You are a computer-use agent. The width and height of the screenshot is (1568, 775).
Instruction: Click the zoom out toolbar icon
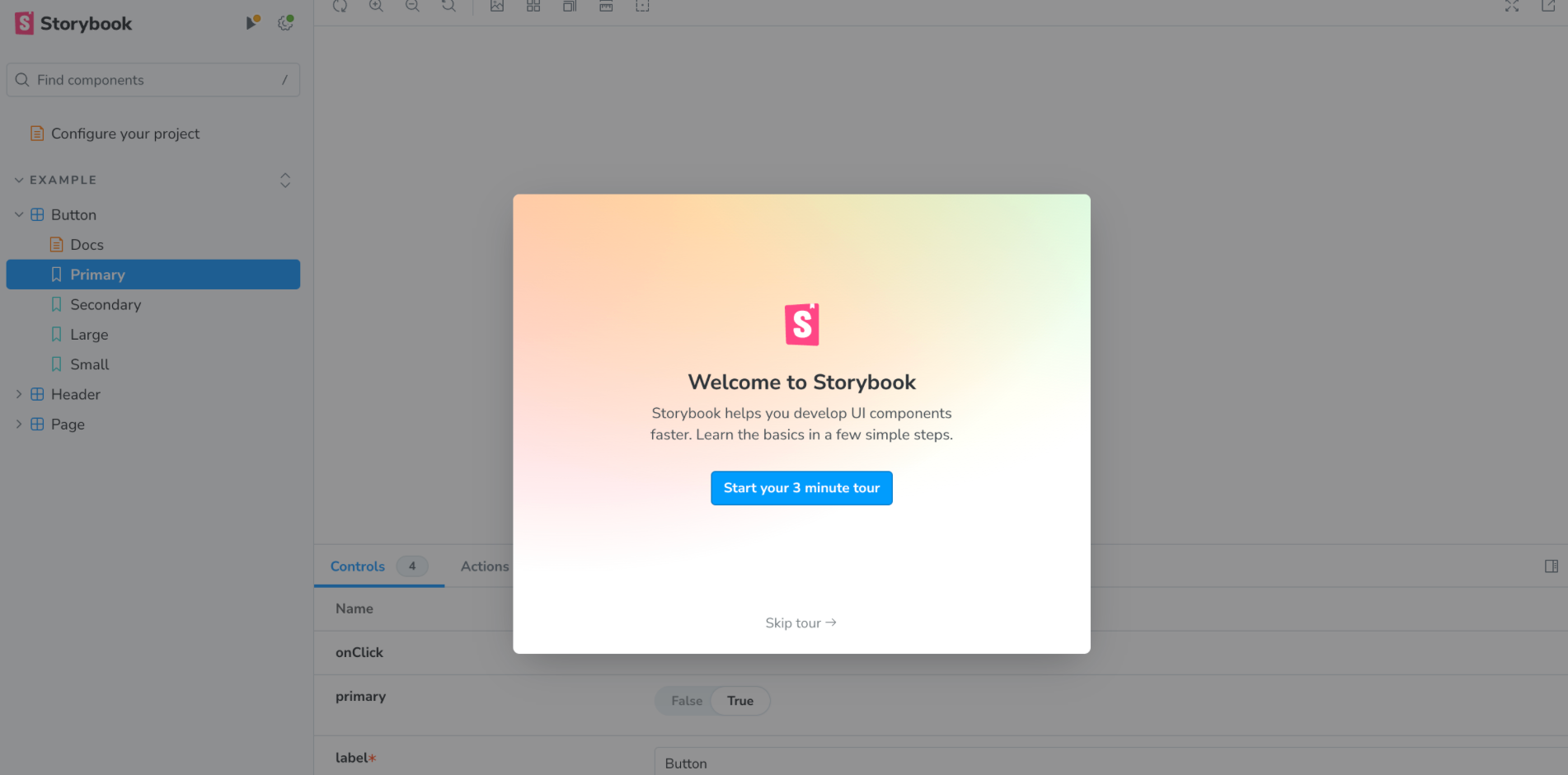[412, 6]
